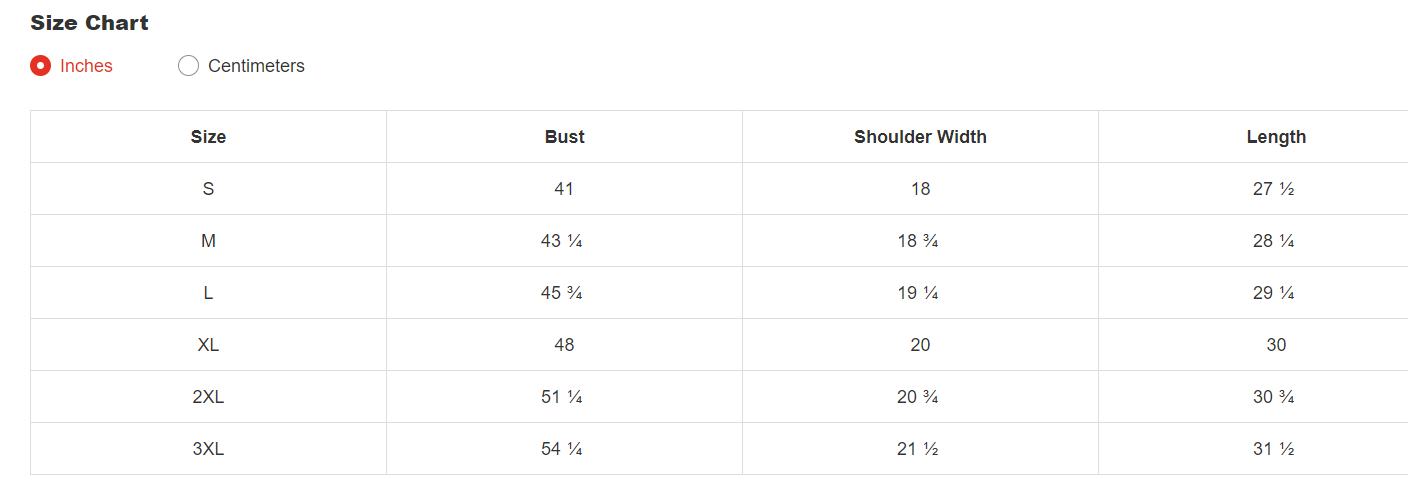Click the Bust column header
Viewport: 1408px width, 501px height.
pyautogui.click(x=564, y=137)
